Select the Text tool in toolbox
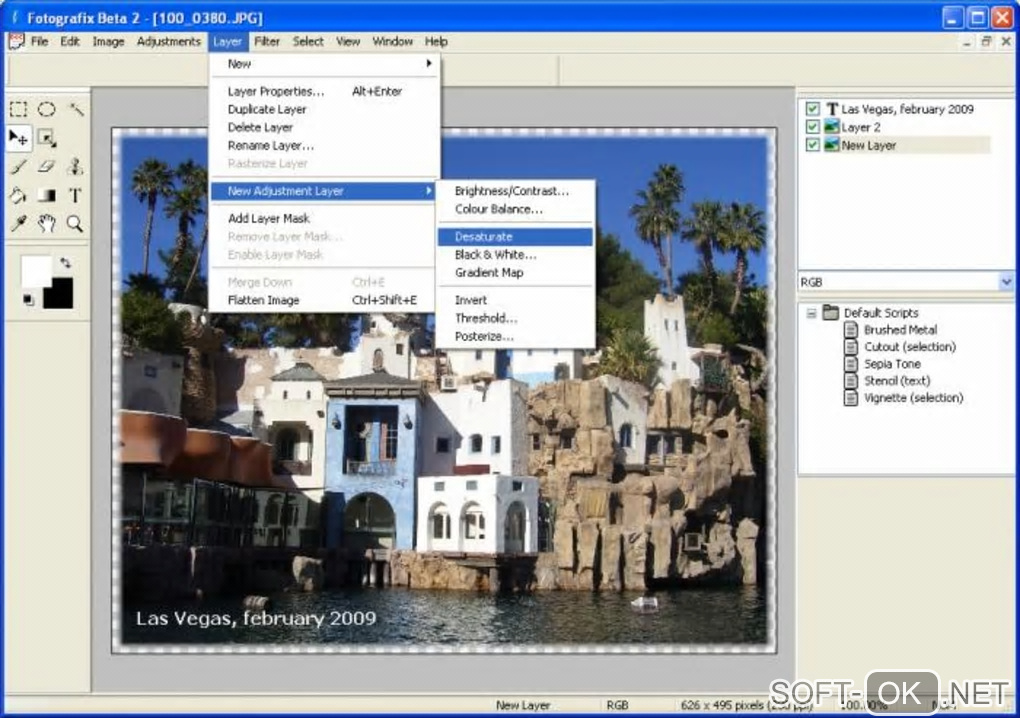This screenshot has width=1020, height=718. coord(75,195)
